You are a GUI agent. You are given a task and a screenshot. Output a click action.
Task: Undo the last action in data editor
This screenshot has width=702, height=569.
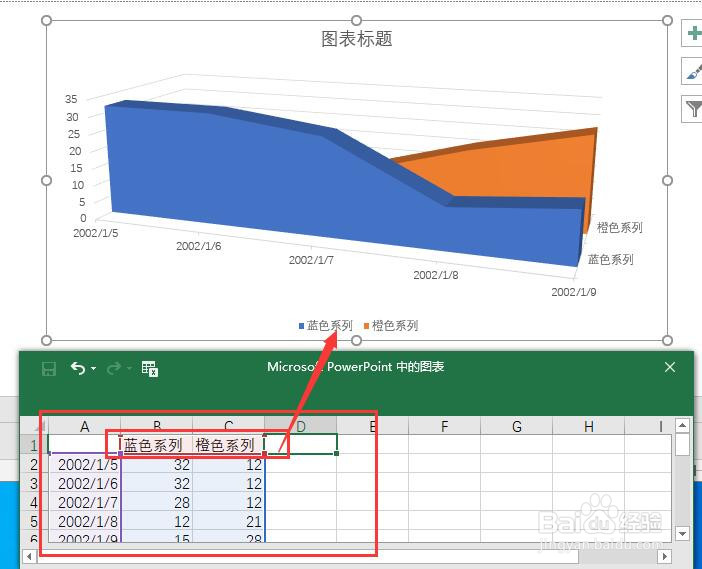(78, 368)
